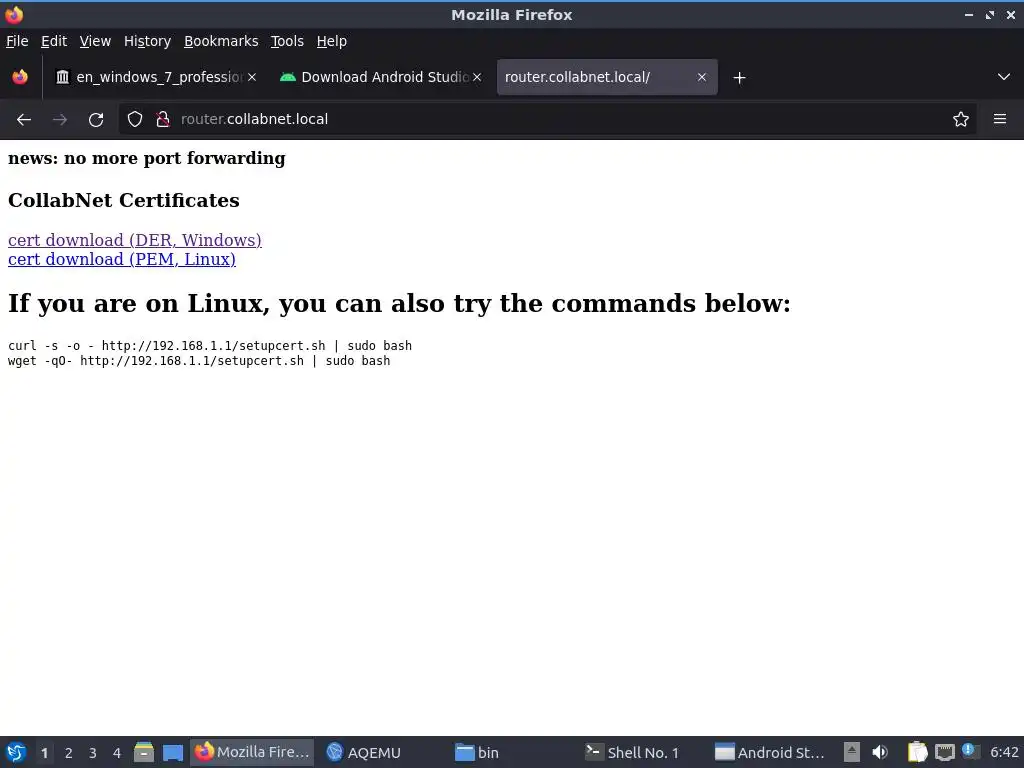The height and width of the screenshot is (768, 1024).
Task: Click the removable media eject tray icon
Action: tap(852, 752)
